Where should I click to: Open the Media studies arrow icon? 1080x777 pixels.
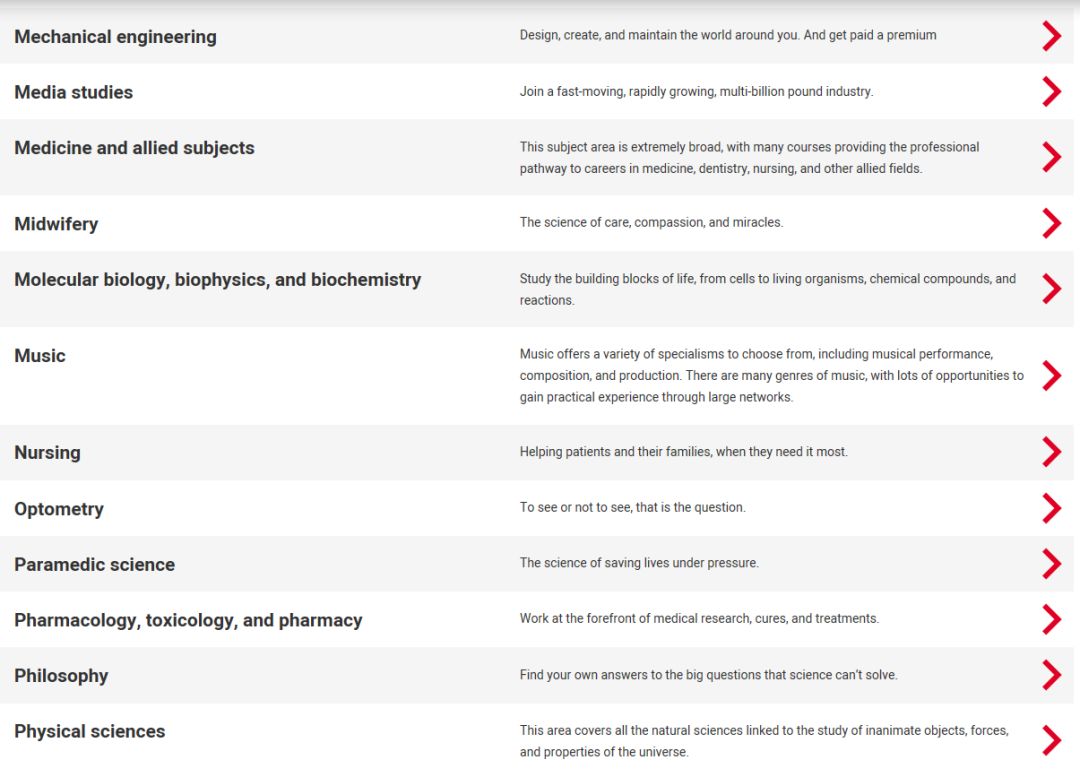(x=1052, y=92)
